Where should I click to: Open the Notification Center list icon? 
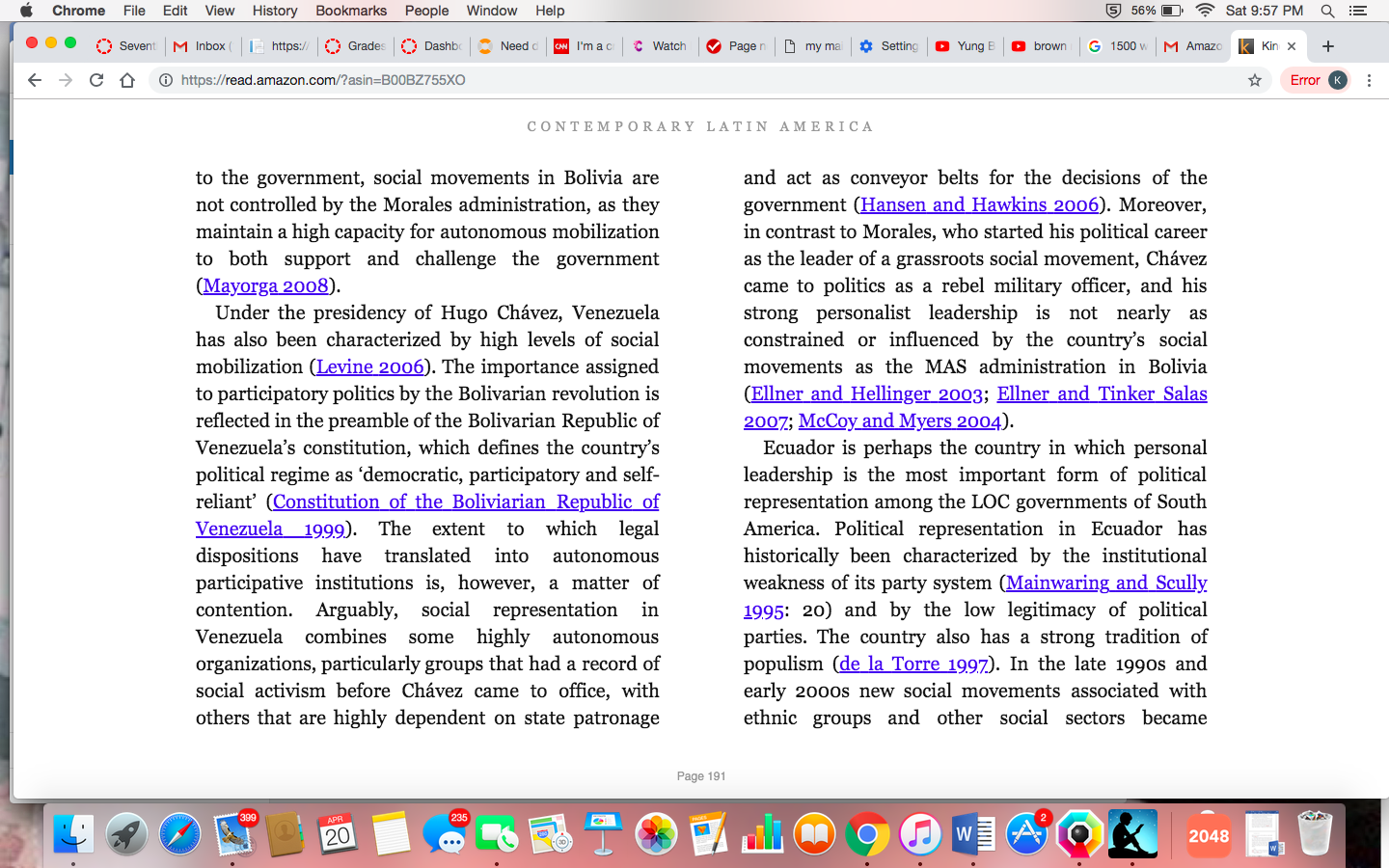pyautogui.click(x=1358, y=11)
